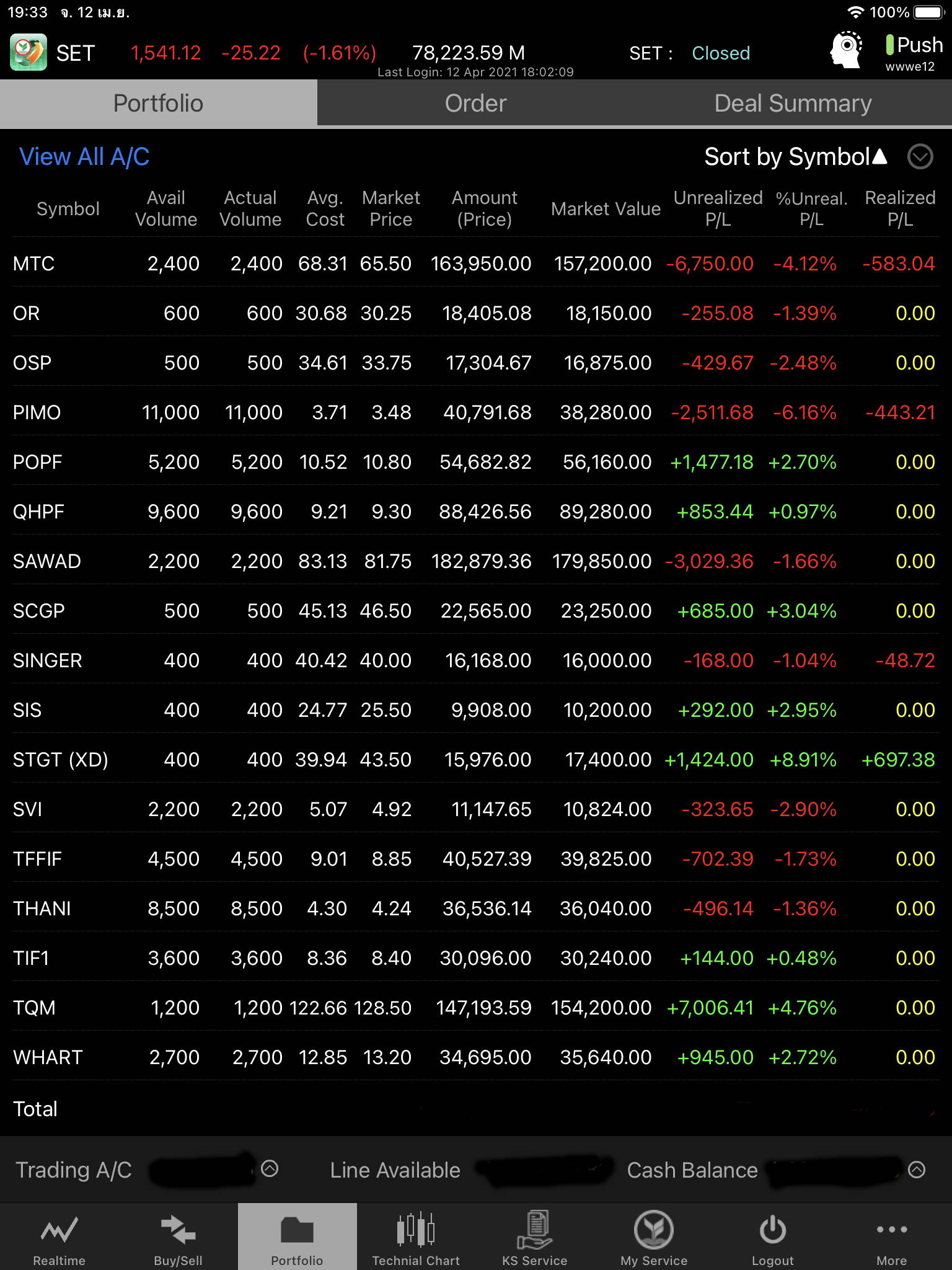The height and width of the screenshot is (1270, 952).
Task: Select the QHPF stock symbol
Action: click(38, 512)
